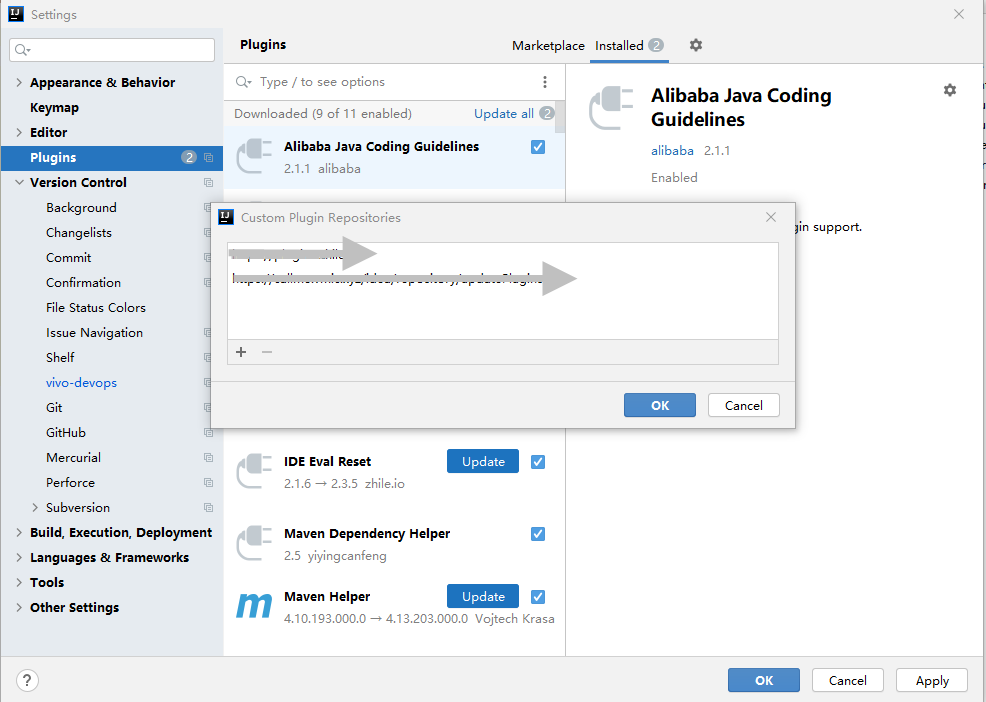This screenshot has height=702, width=986.
Task: Click the settings search magnifier icon
Action: pyautogui.click(x=22, y=50)
